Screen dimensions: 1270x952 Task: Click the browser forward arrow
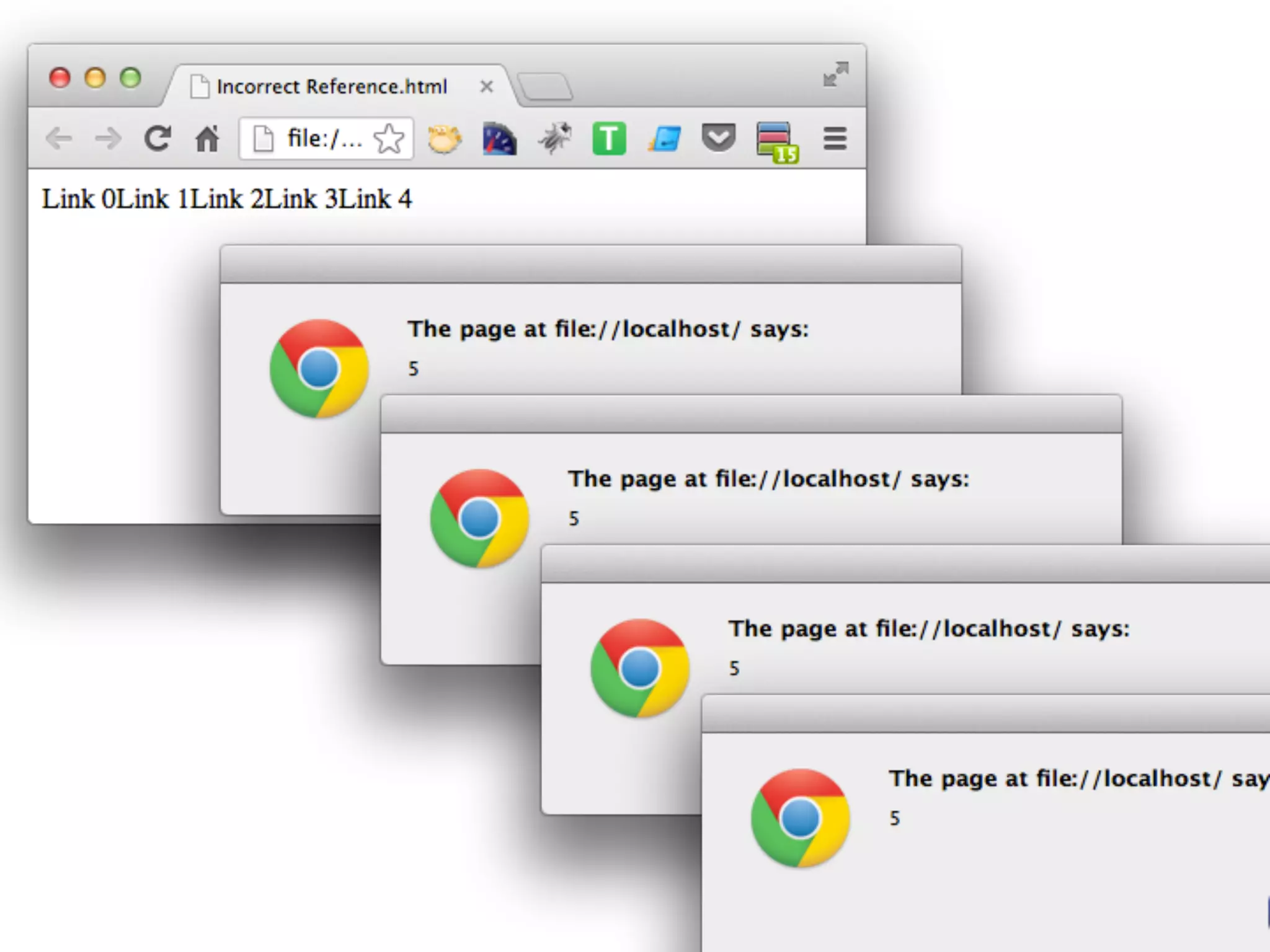tap(108, 138)
